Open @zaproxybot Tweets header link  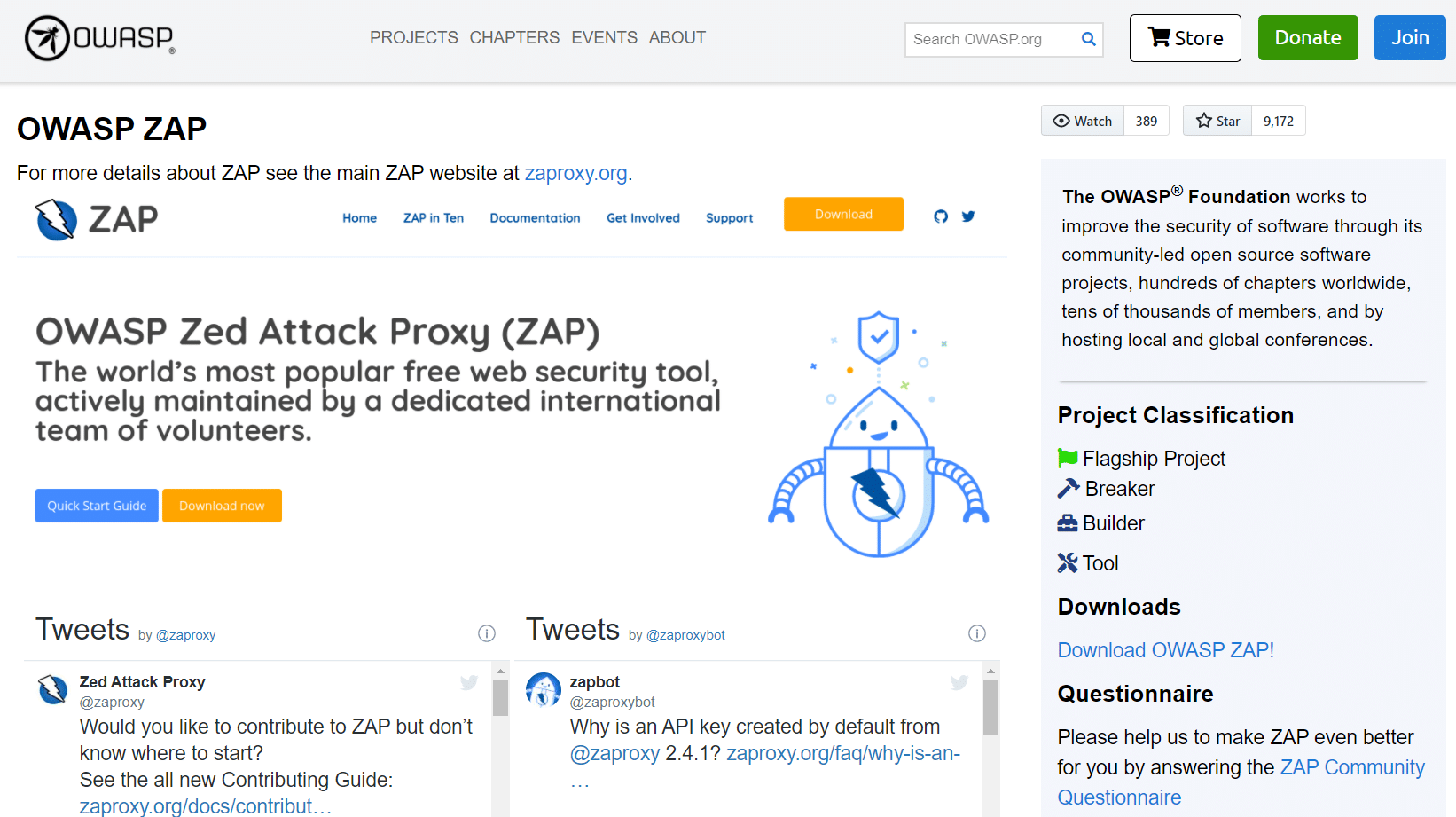pyautogui.click(x=685, y=635)
